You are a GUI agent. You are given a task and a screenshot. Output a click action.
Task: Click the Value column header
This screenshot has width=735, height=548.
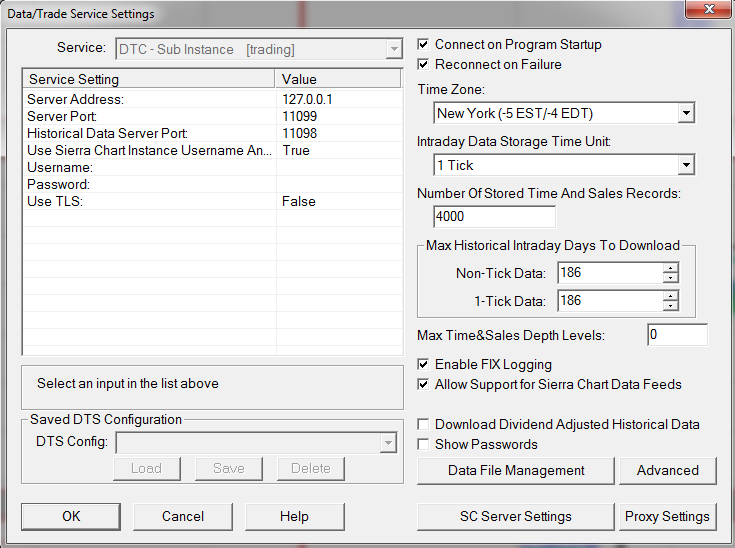click(x=338, y=79)
